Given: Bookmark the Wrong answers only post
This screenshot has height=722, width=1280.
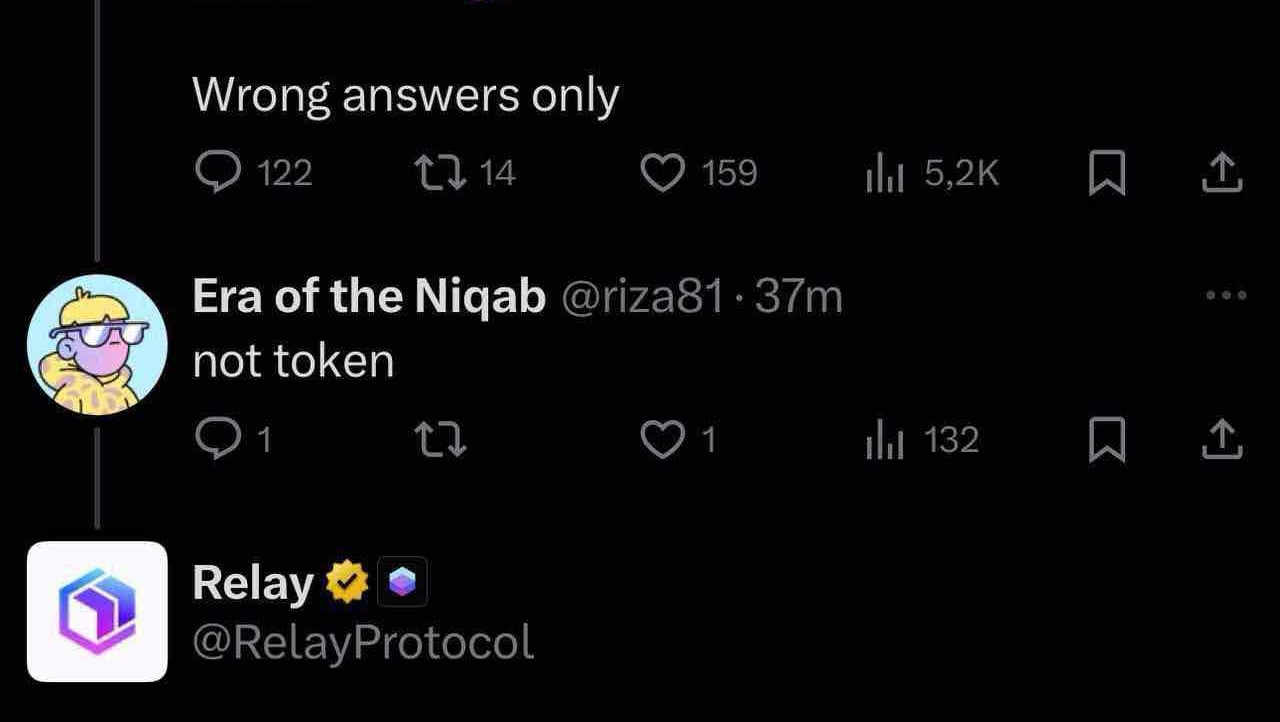Looking at the screenshot, I should tap(1106, 175).
